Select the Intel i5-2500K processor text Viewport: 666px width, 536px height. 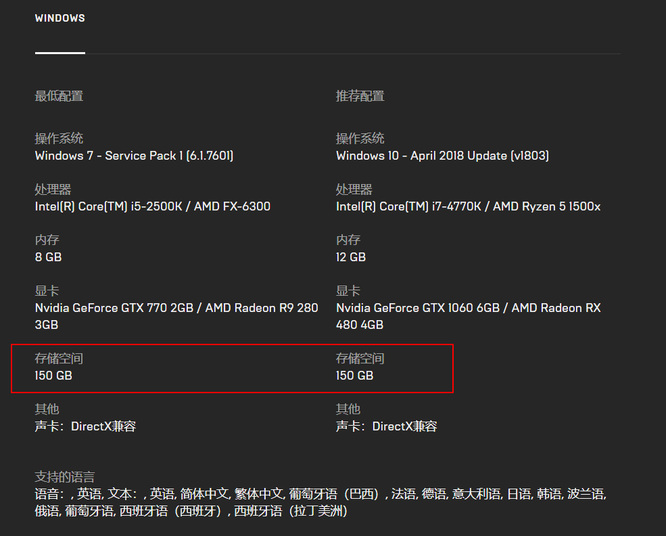click(x=152, y=207)
